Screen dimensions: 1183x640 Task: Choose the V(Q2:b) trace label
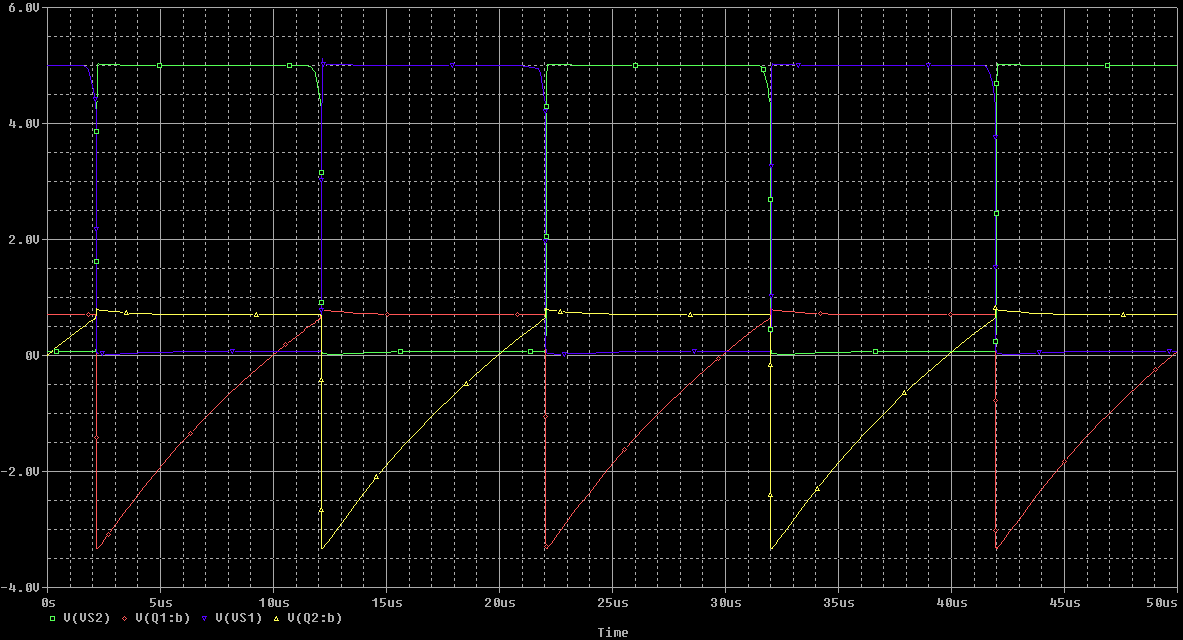click(x=314, y=618)
